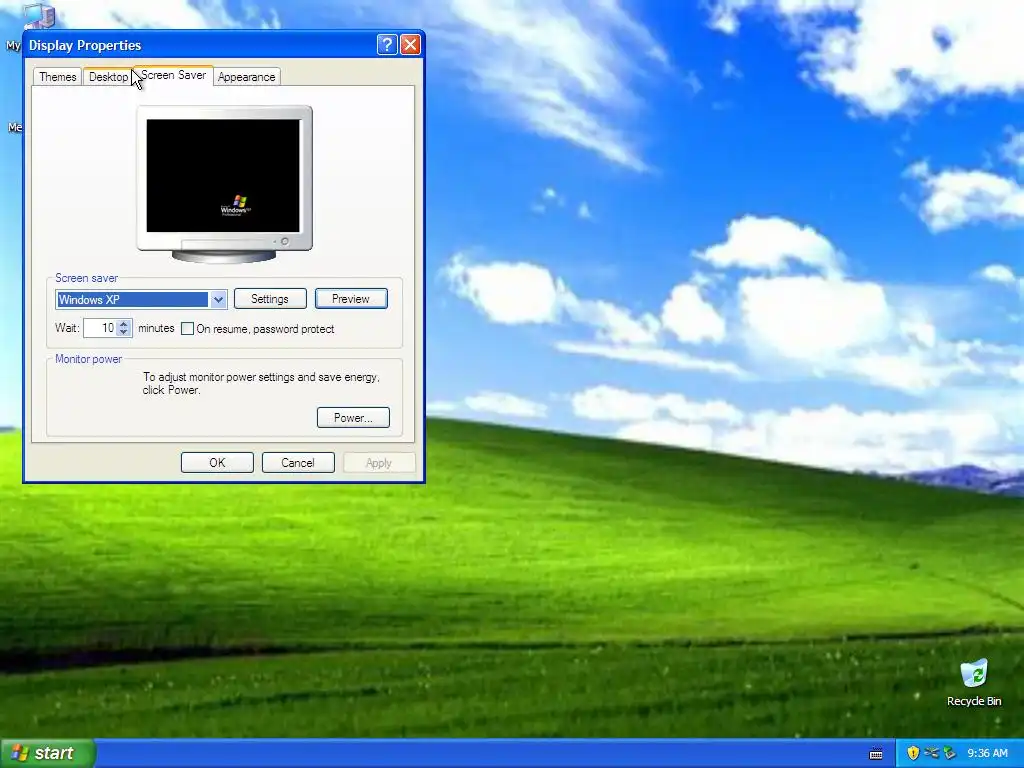Screen dimensions: 1024x768
Task: Preview the selected screen saver
Action: click(x=351, y=298)
